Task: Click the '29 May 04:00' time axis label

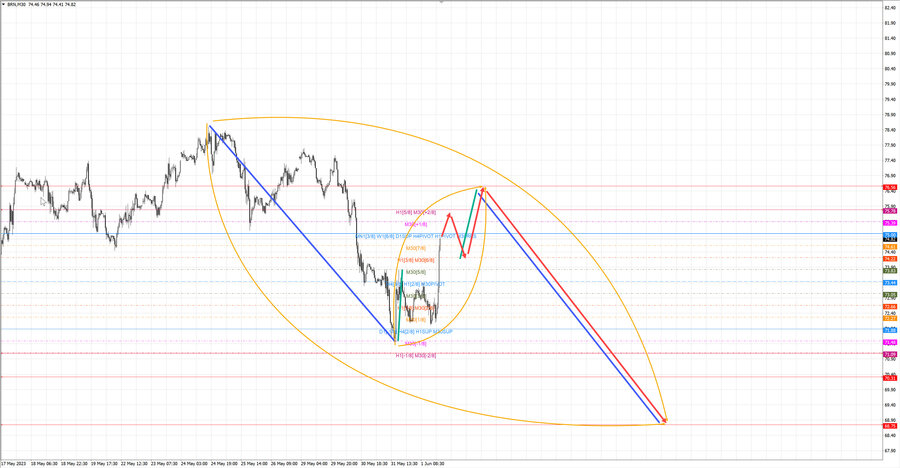Action: point(314,463)
